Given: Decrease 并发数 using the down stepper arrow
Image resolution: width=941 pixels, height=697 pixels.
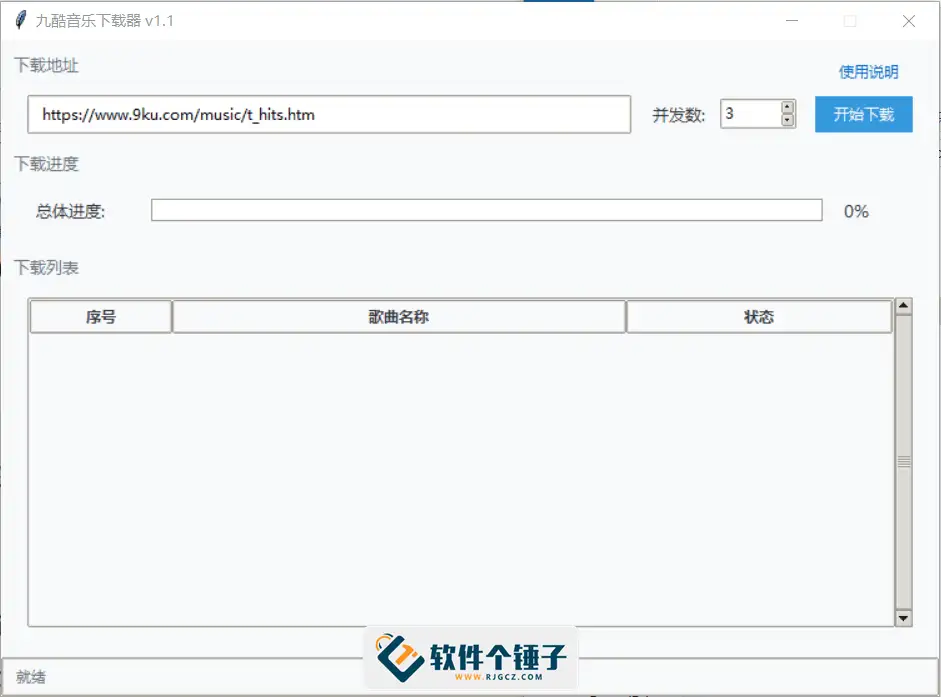Looking at the screenshot, I should tap(788, 121).
